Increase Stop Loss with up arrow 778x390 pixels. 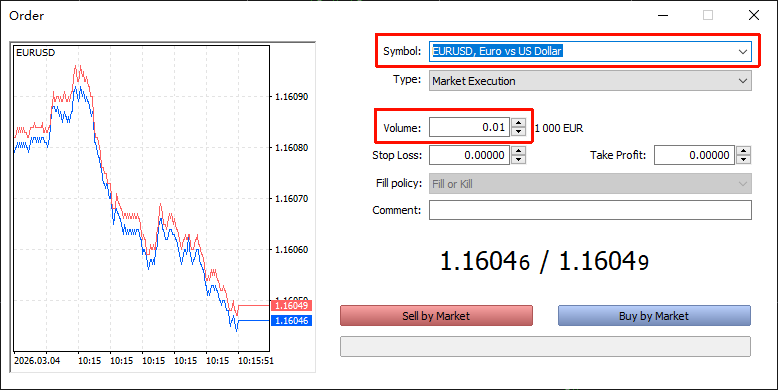(x=518, y=150)
